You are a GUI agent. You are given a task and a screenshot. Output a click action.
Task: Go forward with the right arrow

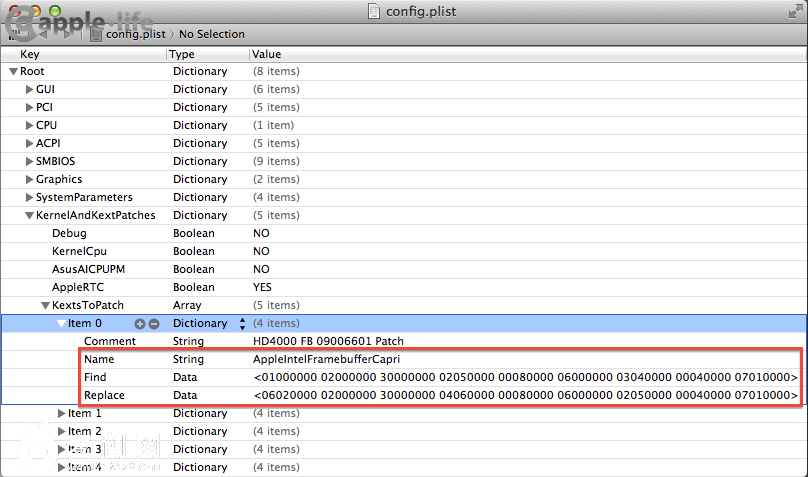click(66, 34)
